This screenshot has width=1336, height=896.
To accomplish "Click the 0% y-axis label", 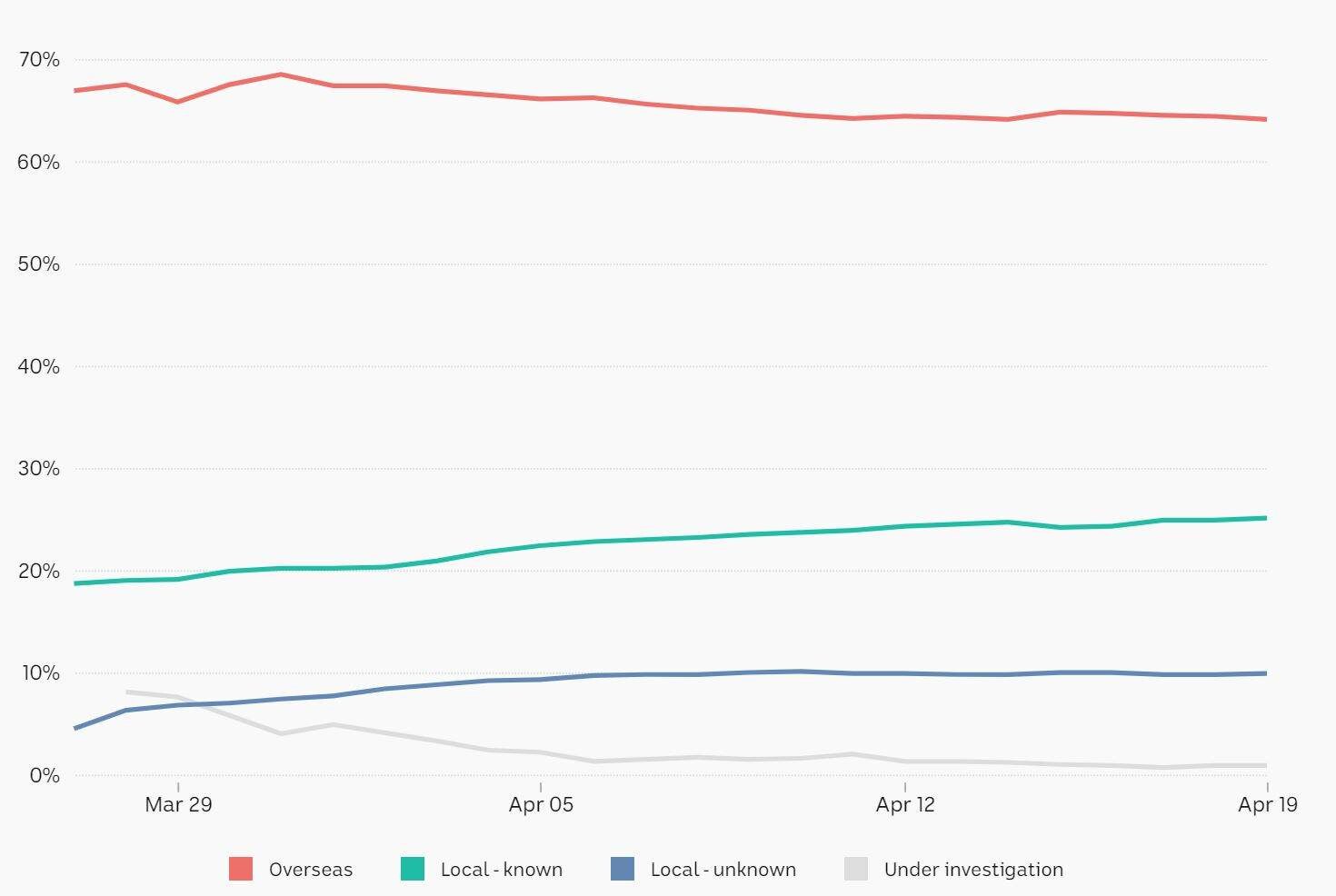I will point(44,776).
